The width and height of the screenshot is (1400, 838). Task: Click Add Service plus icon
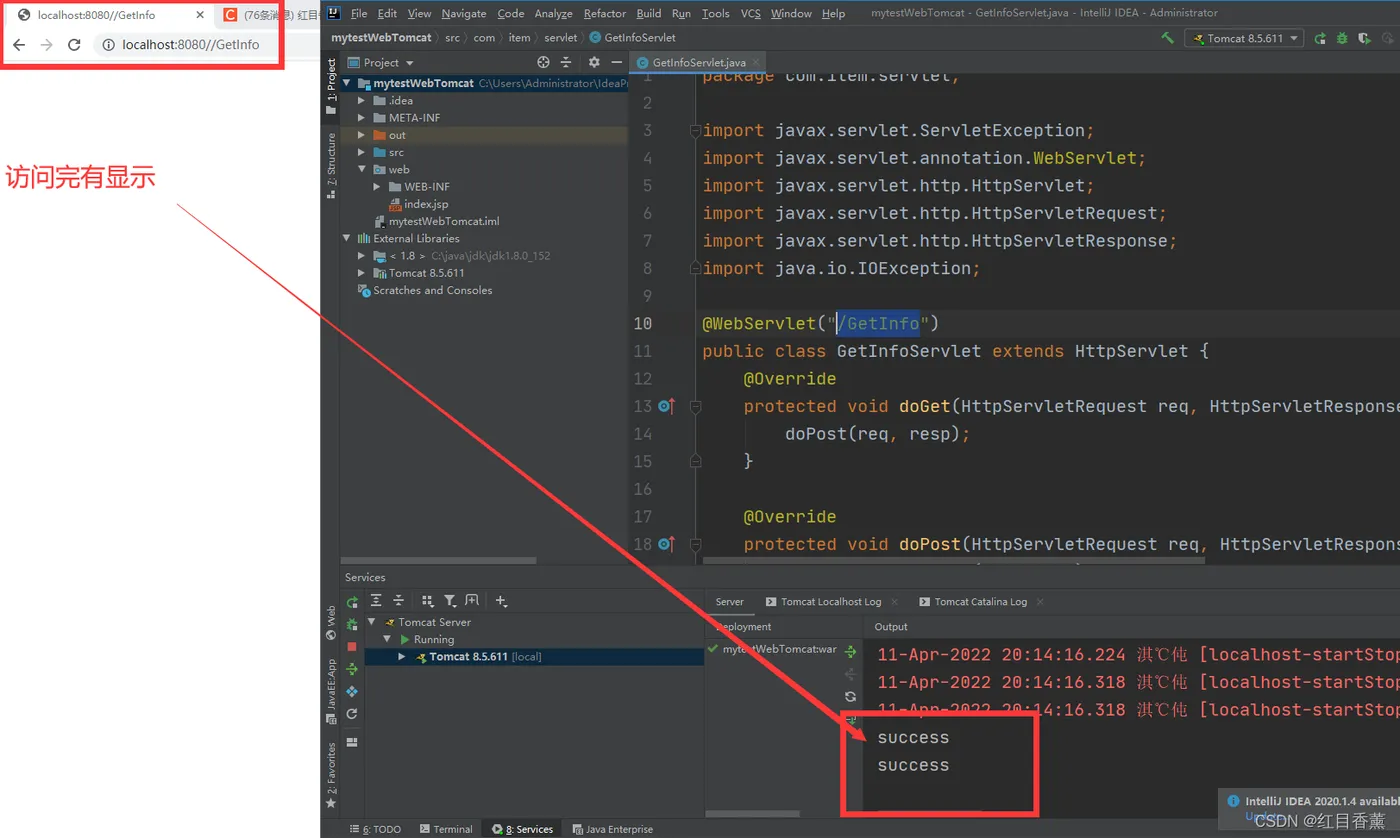coord(501,601)
